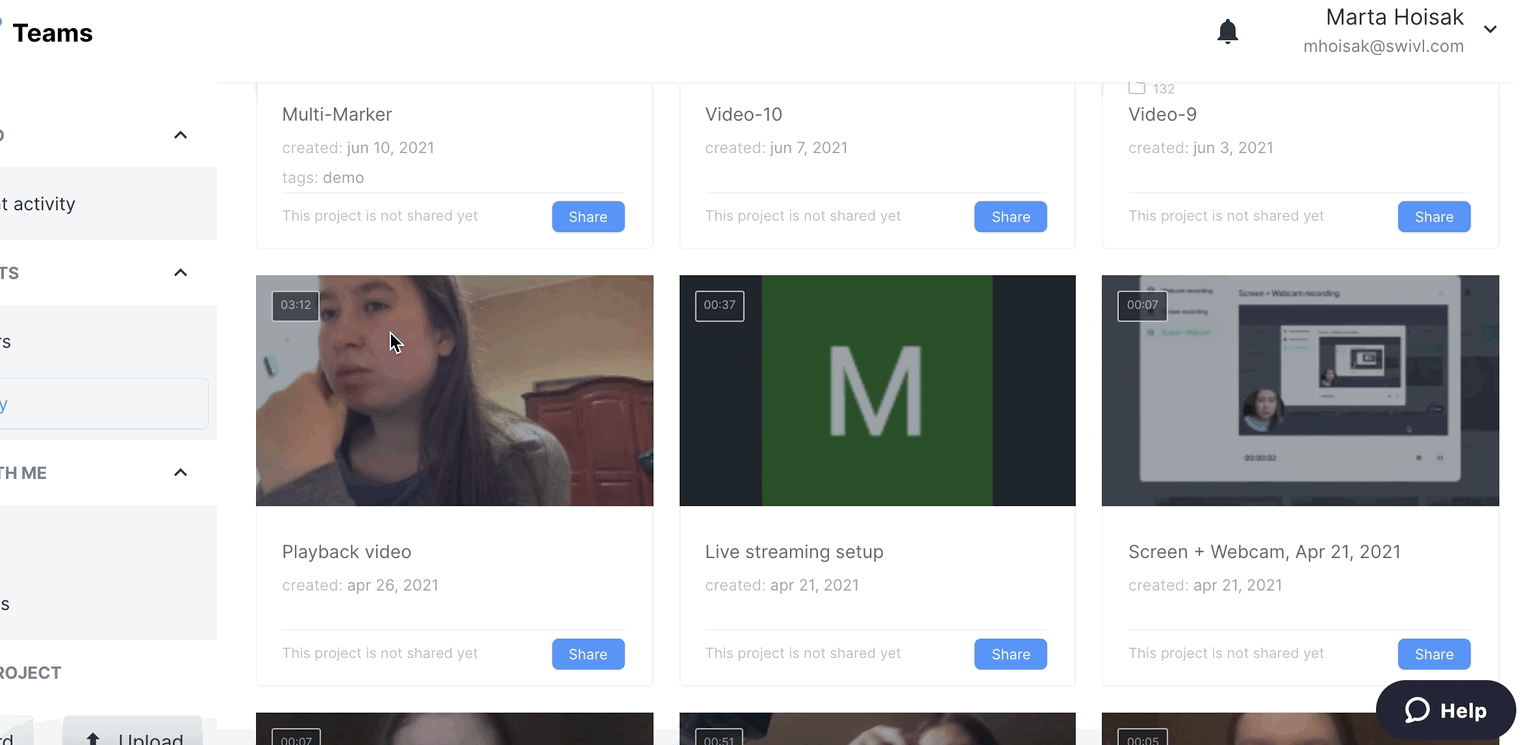Open the Help chat bubble

[1445, 710]
